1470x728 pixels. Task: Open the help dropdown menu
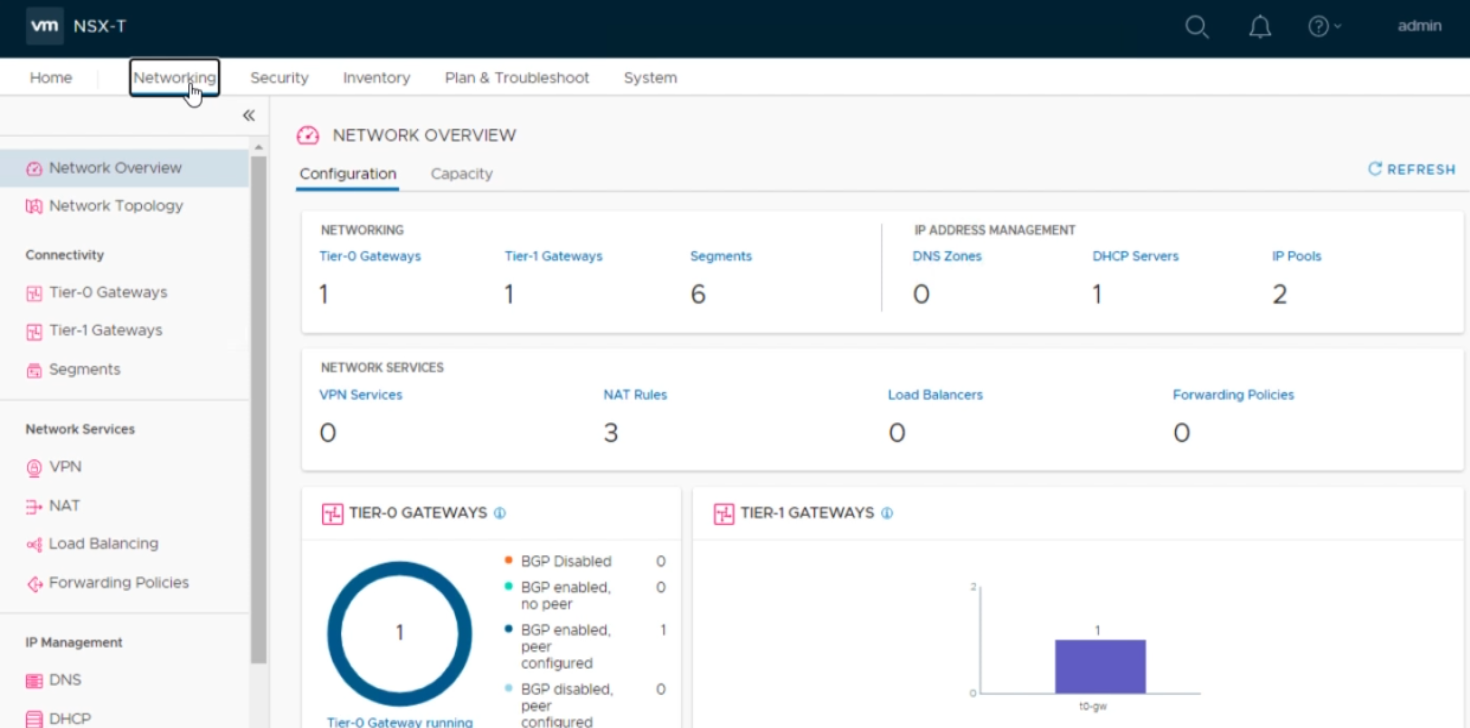(x=1324, y=27)
